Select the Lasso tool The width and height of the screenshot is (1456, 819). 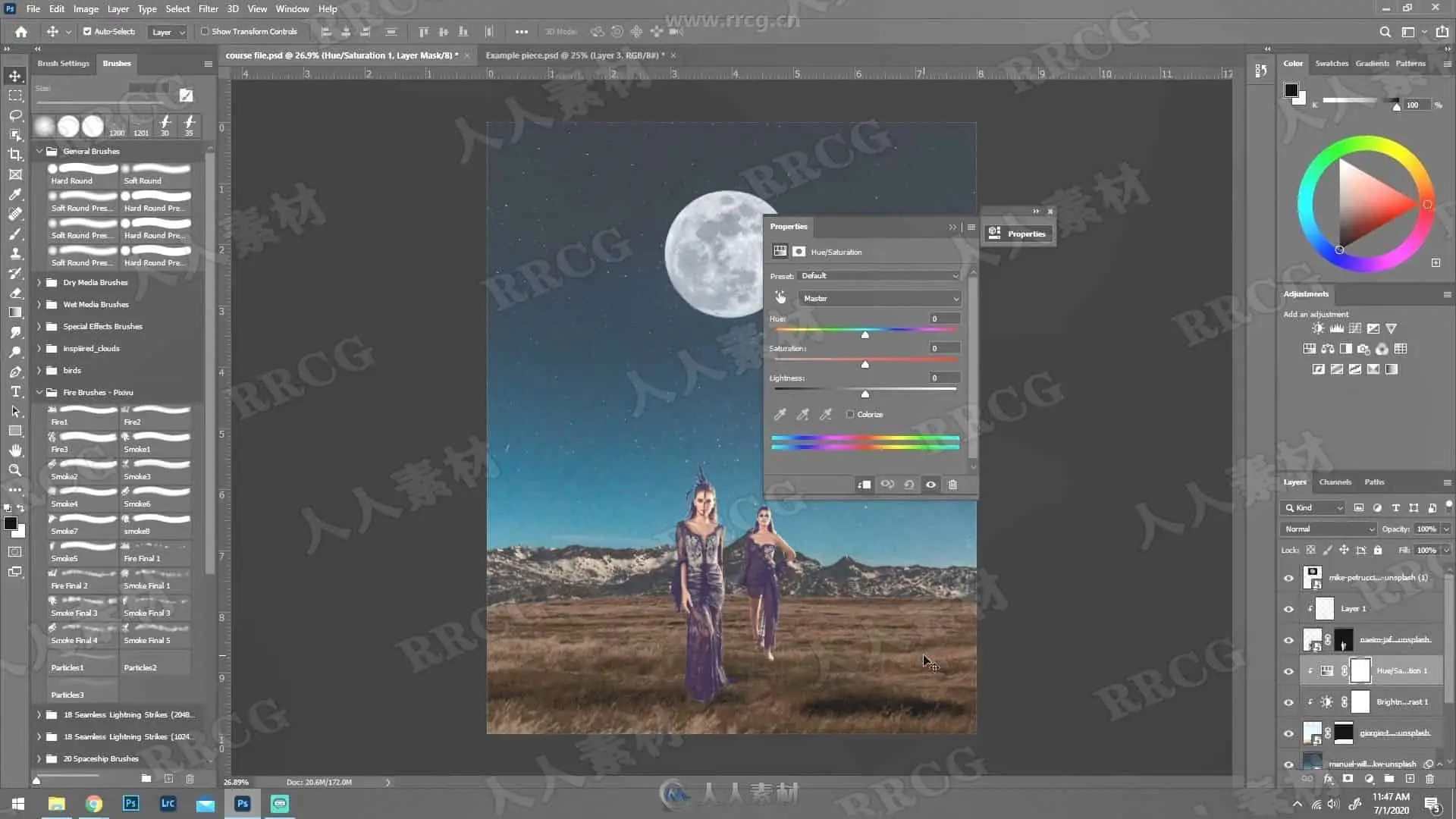coord(15,115)
